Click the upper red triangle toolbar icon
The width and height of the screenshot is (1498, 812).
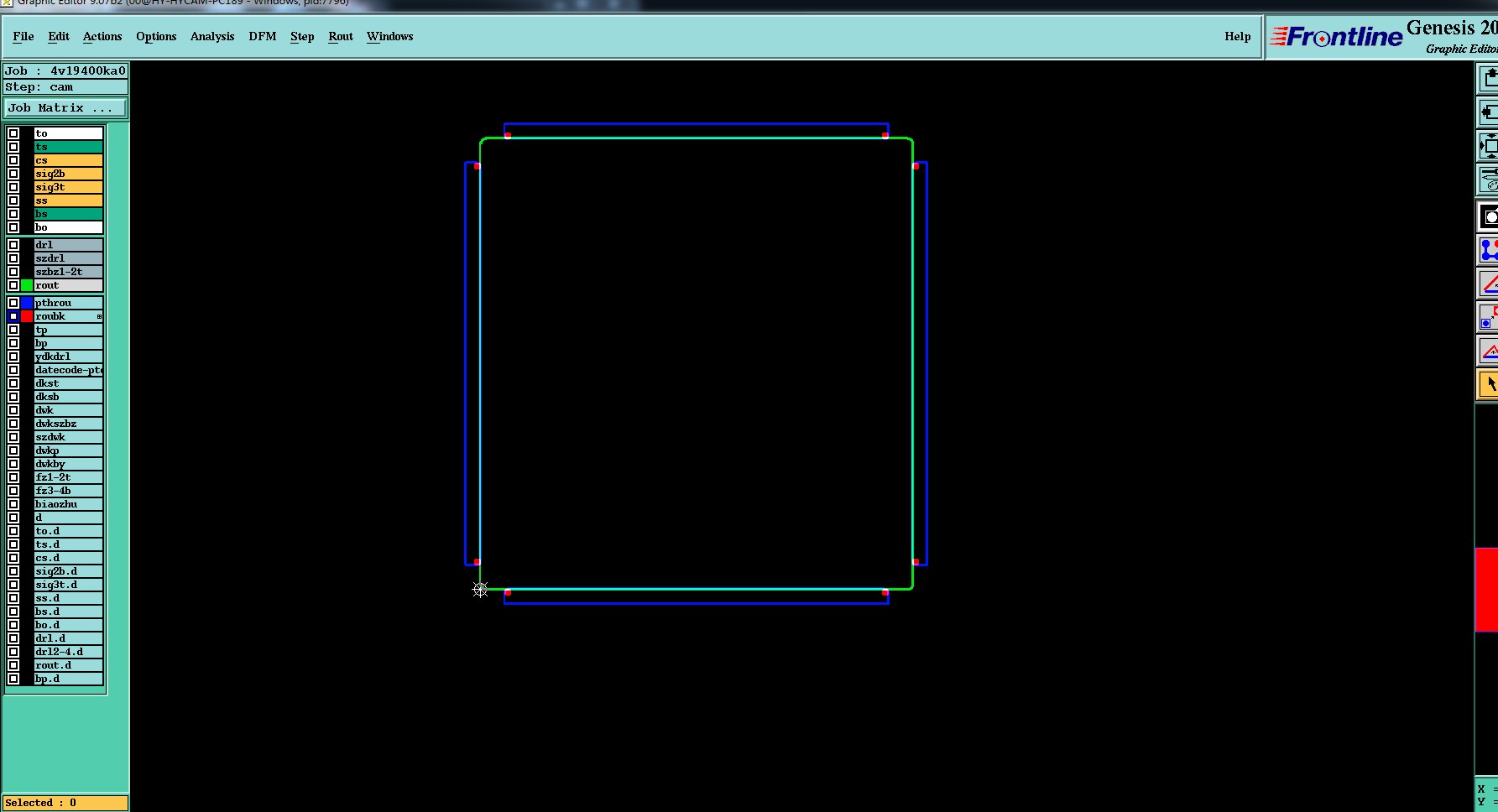point(1488,284)
